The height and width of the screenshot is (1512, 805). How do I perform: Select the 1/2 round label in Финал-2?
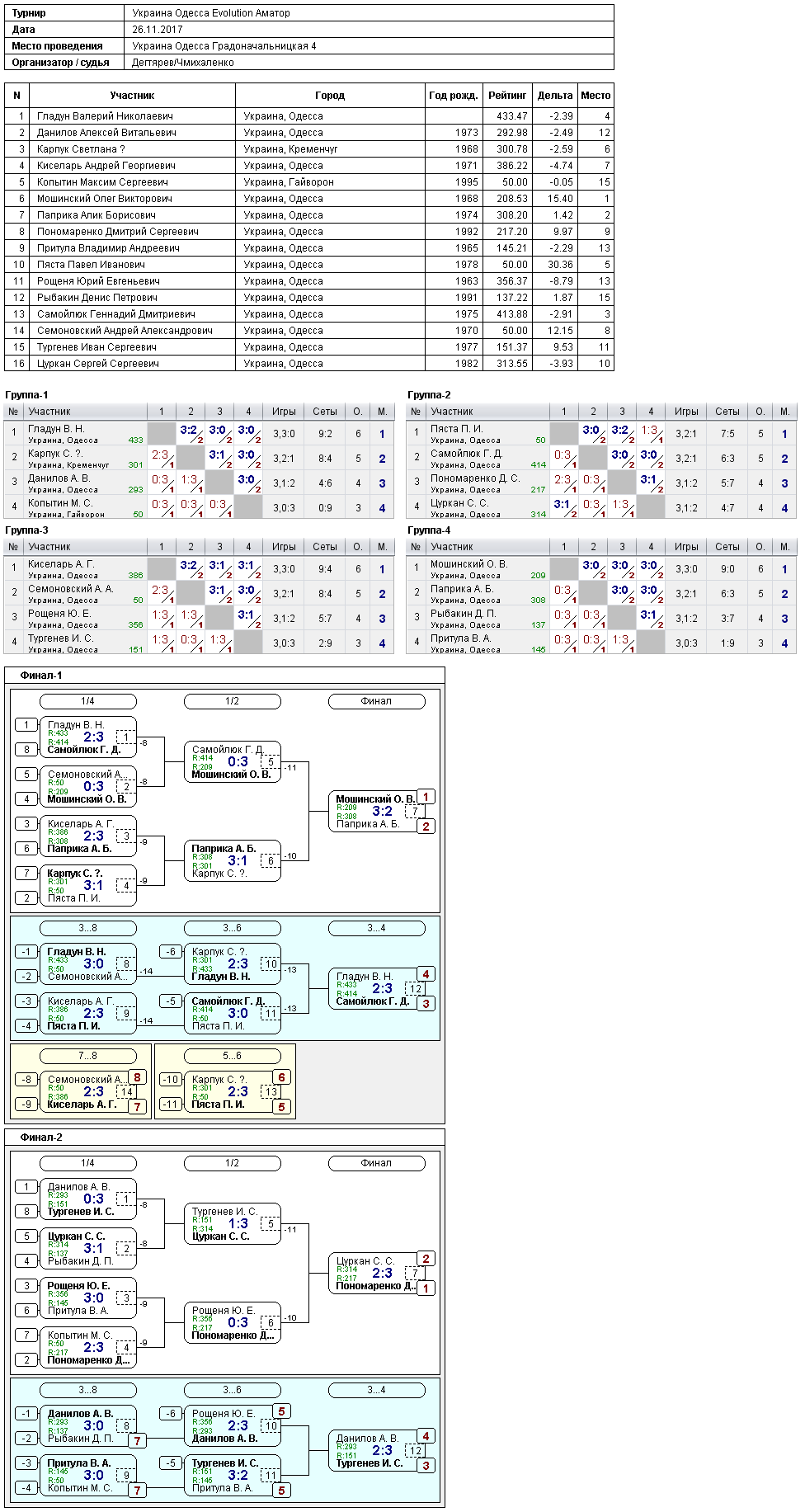pyautogui.click(x=232, y=1163)
